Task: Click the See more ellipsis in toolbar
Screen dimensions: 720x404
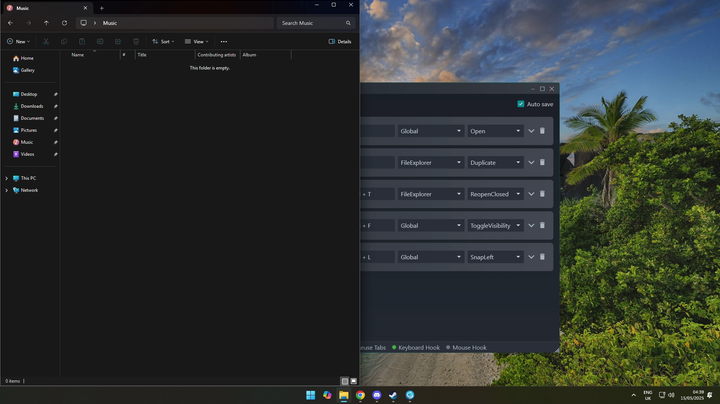Action: (223, 42)
